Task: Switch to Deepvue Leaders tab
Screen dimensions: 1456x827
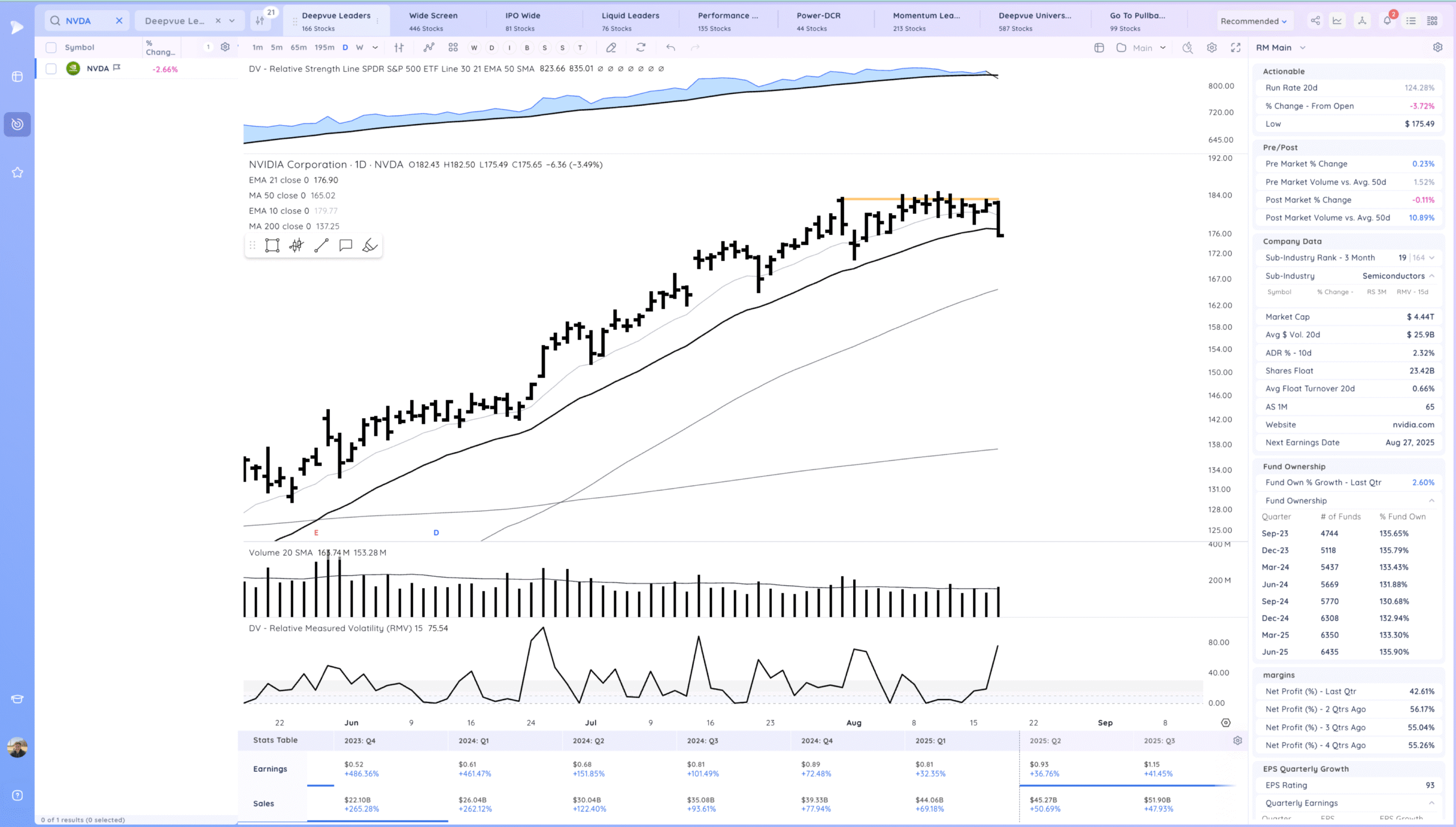Action: coord(336,21)
